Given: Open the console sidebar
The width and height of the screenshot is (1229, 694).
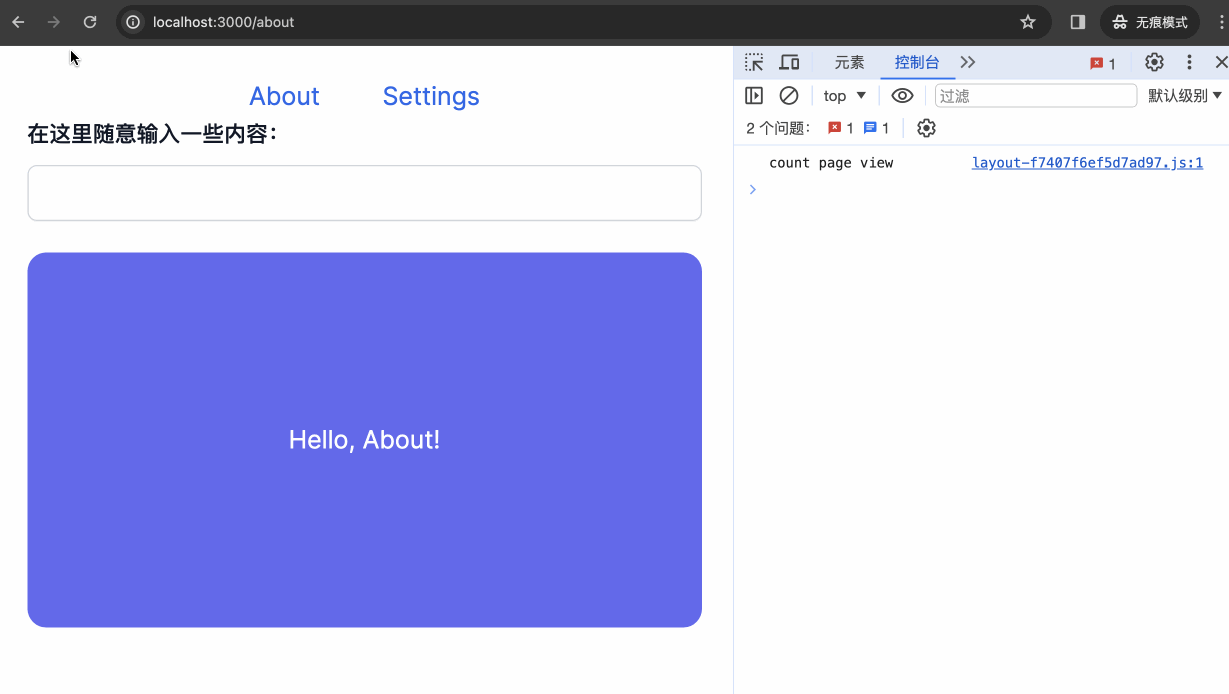Looking at the screenshot, I should pyautogui.click(x=753, y=95).
